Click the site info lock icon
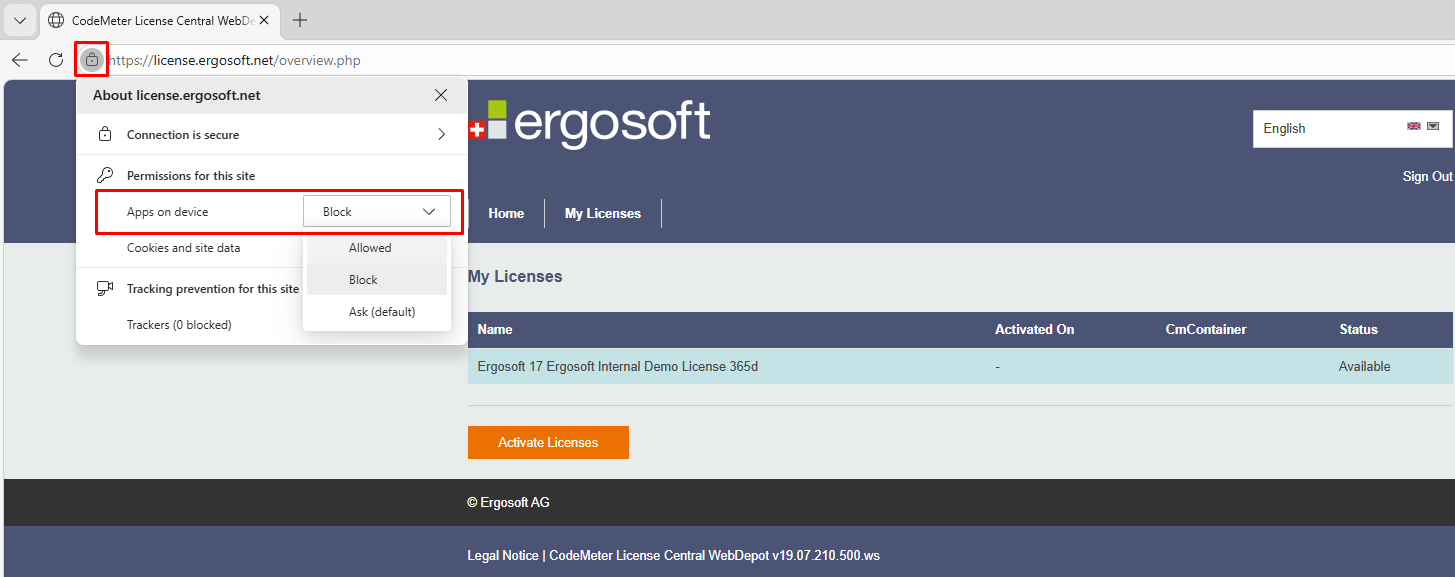 (92, 60)
